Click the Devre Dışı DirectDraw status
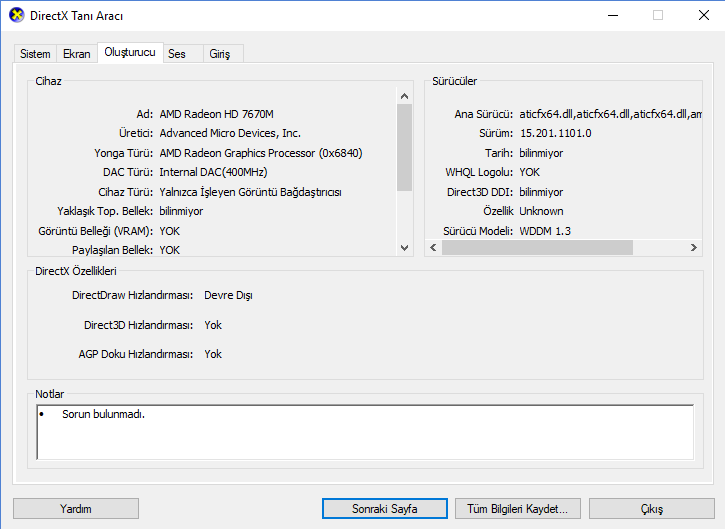Screen dimensions: 725x529 [x=228, y=295]
